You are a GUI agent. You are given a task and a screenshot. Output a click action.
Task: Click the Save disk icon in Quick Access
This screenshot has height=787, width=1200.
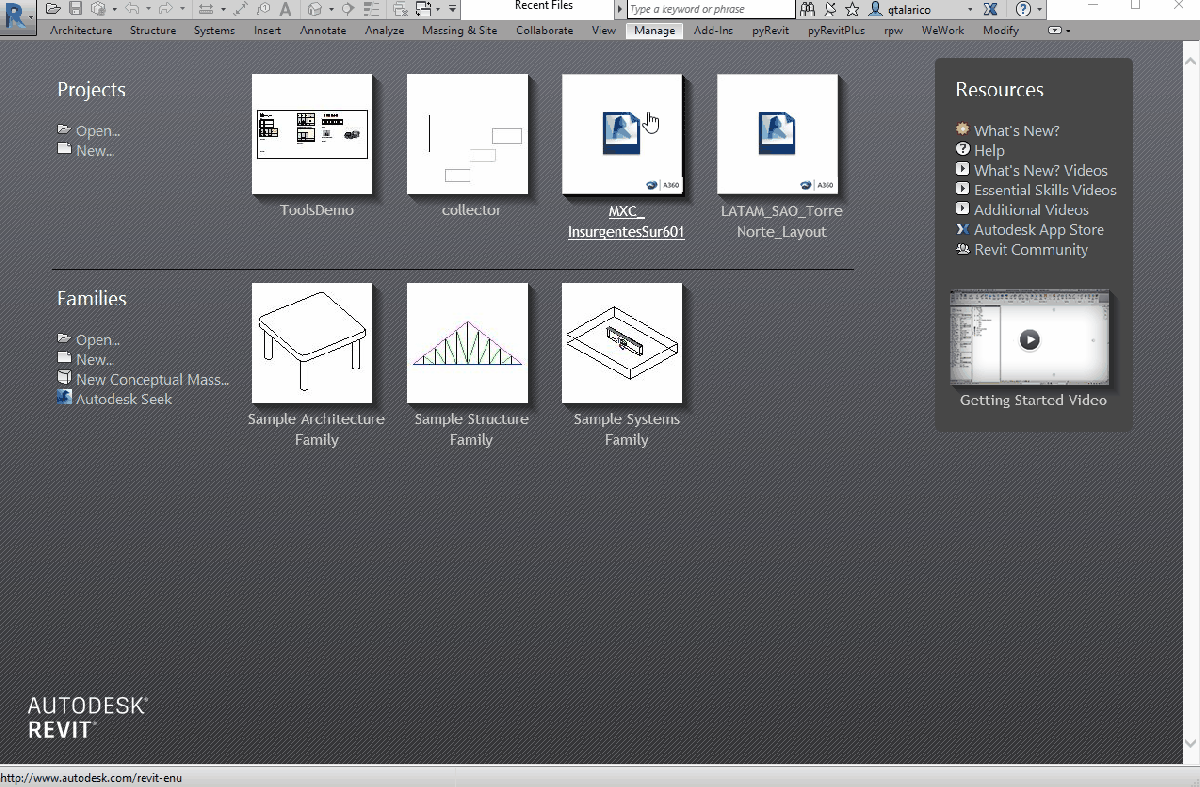click(x=75, y=9)
